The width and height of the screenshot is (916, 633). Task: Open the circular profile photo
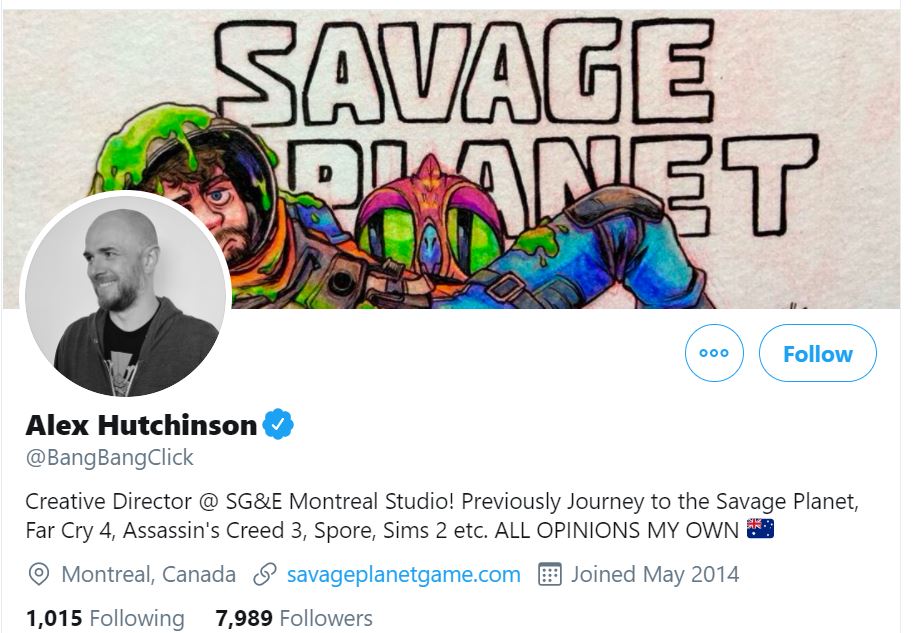[125, 296]
